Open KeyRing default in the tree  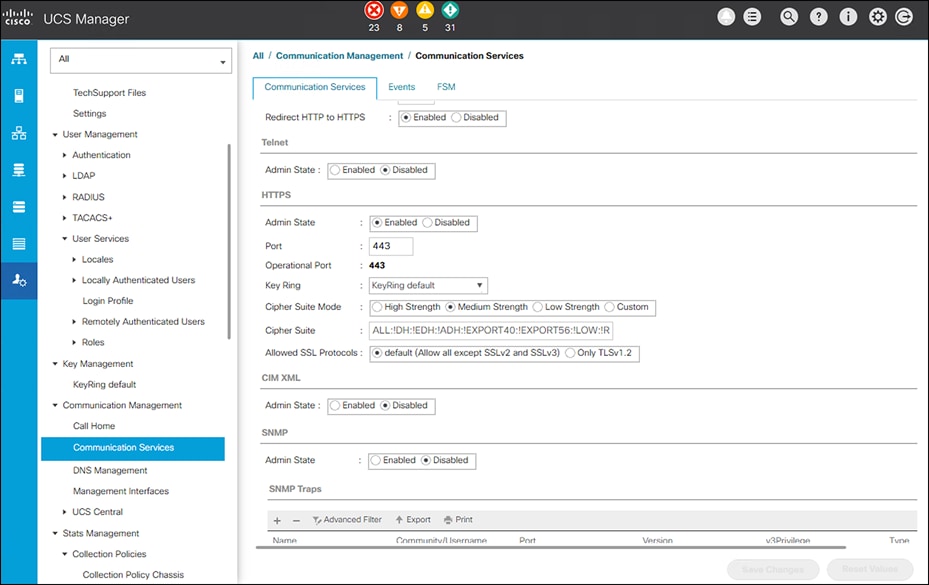coord(104,385)
